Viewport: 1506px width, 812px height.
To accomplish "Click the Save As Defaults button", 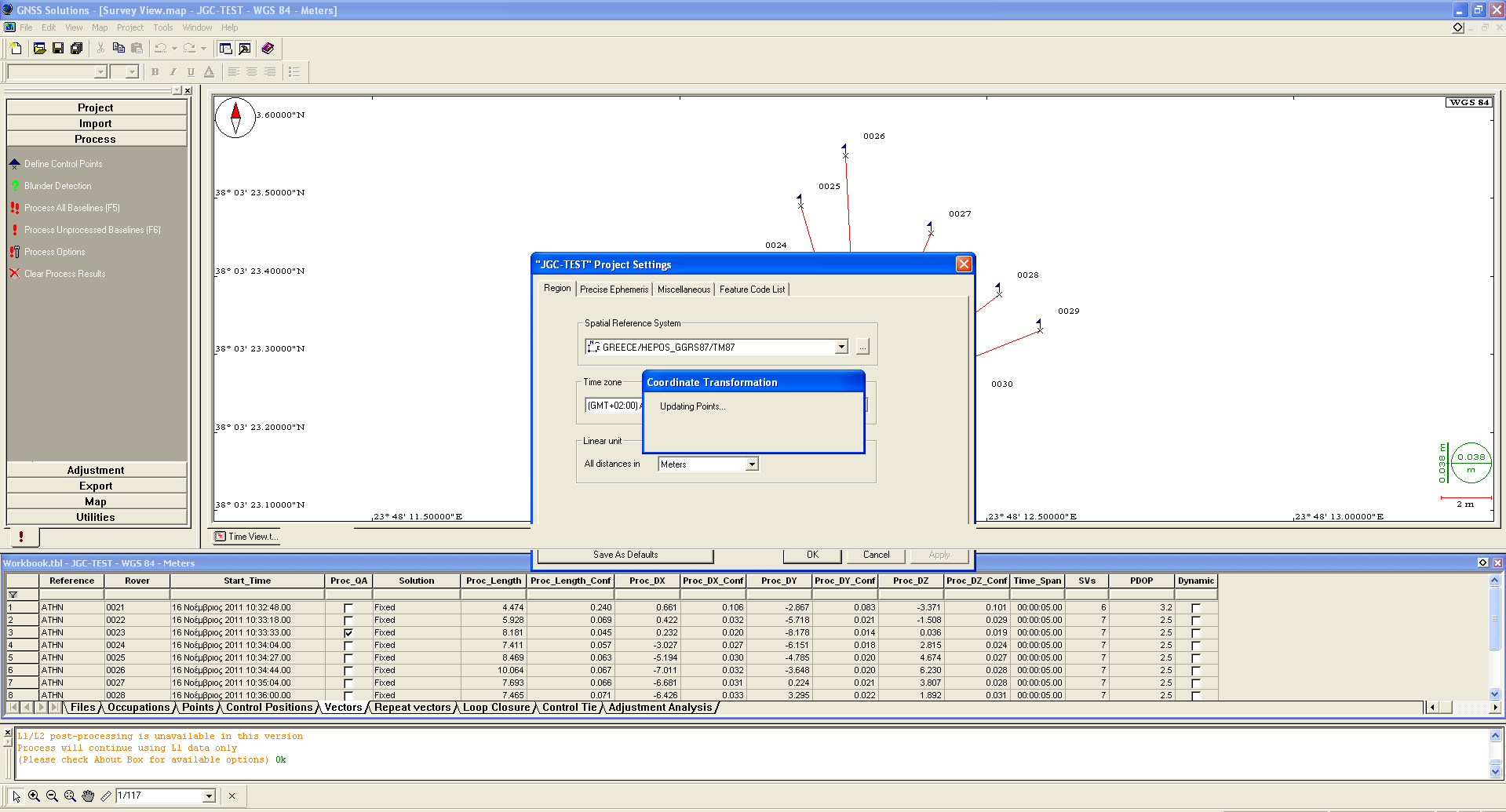I will point(625,555).
